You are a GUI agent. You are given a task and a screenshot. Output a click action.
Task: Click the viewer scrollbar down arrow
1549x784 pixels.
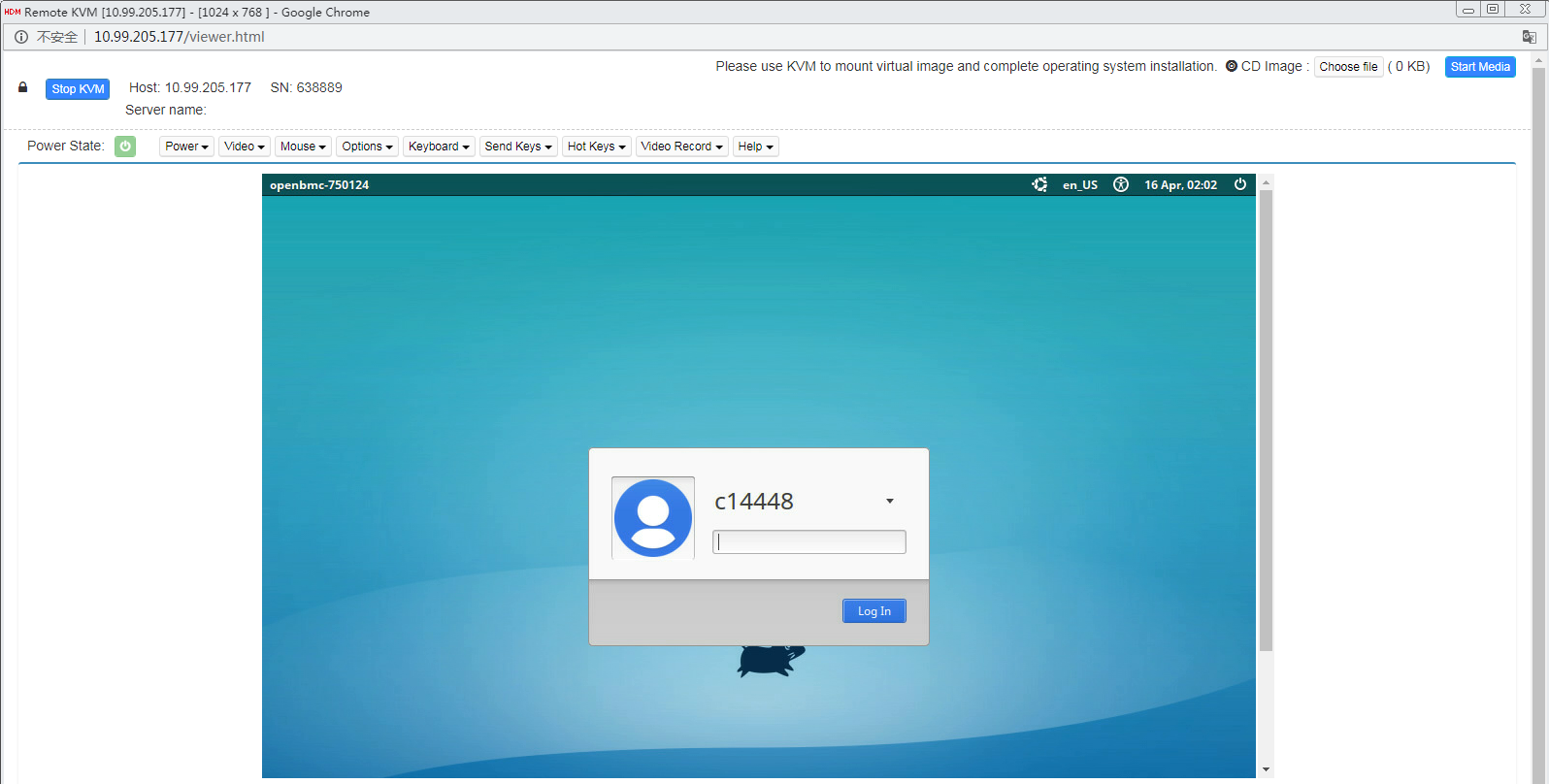coord(1266,770)
